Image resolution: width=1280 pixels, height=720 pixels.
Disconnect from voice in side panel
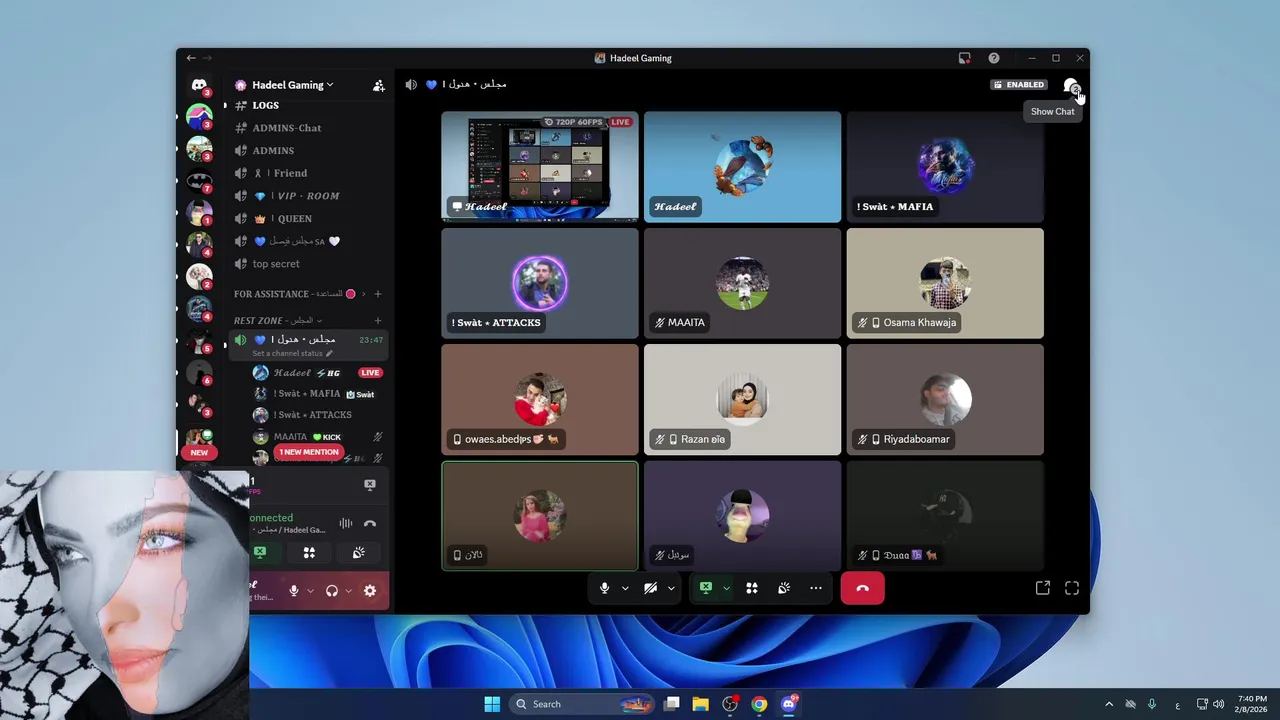370,523
